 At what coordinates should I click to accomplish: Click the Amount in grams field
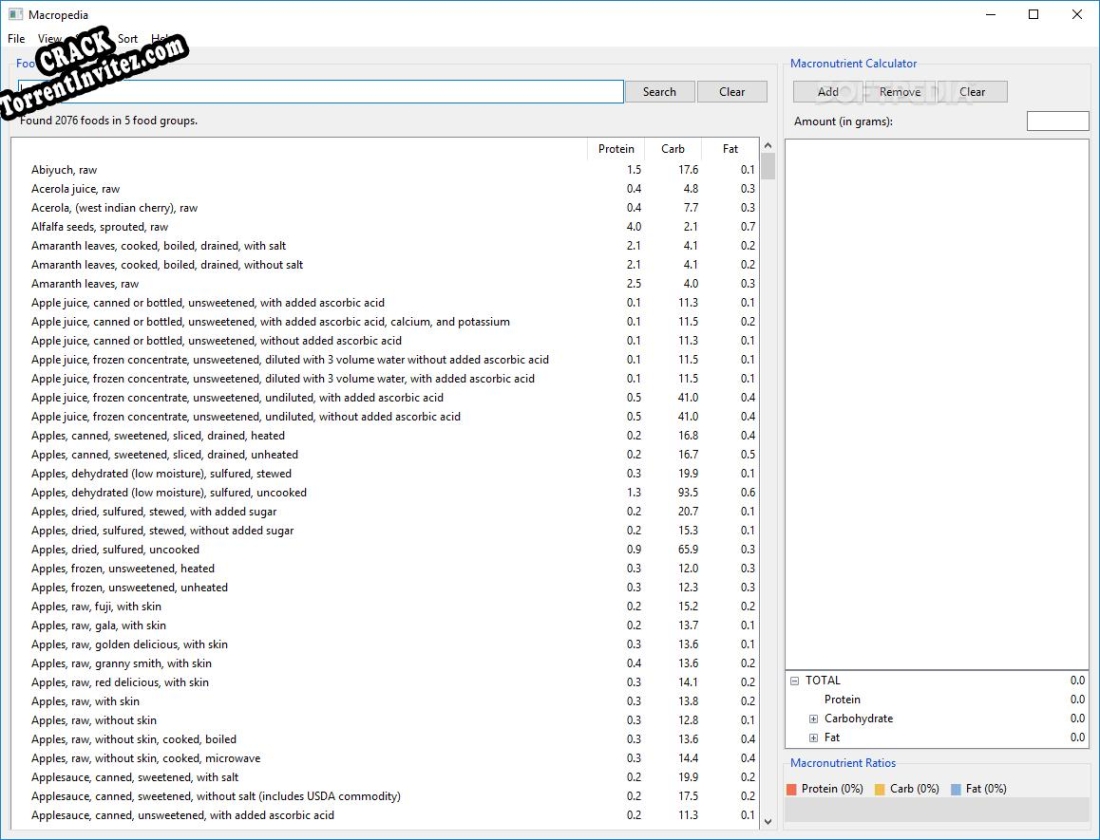[1057, 120]
